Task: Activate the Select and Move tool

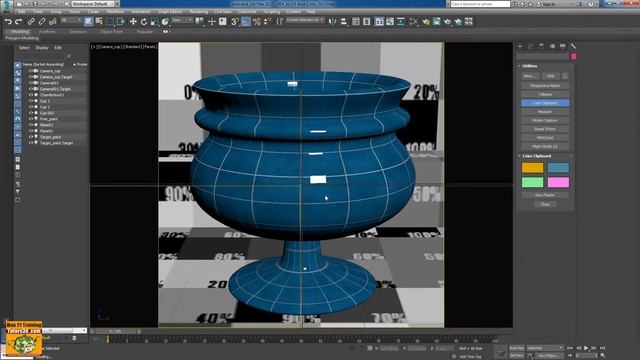Action: (133, 22)
